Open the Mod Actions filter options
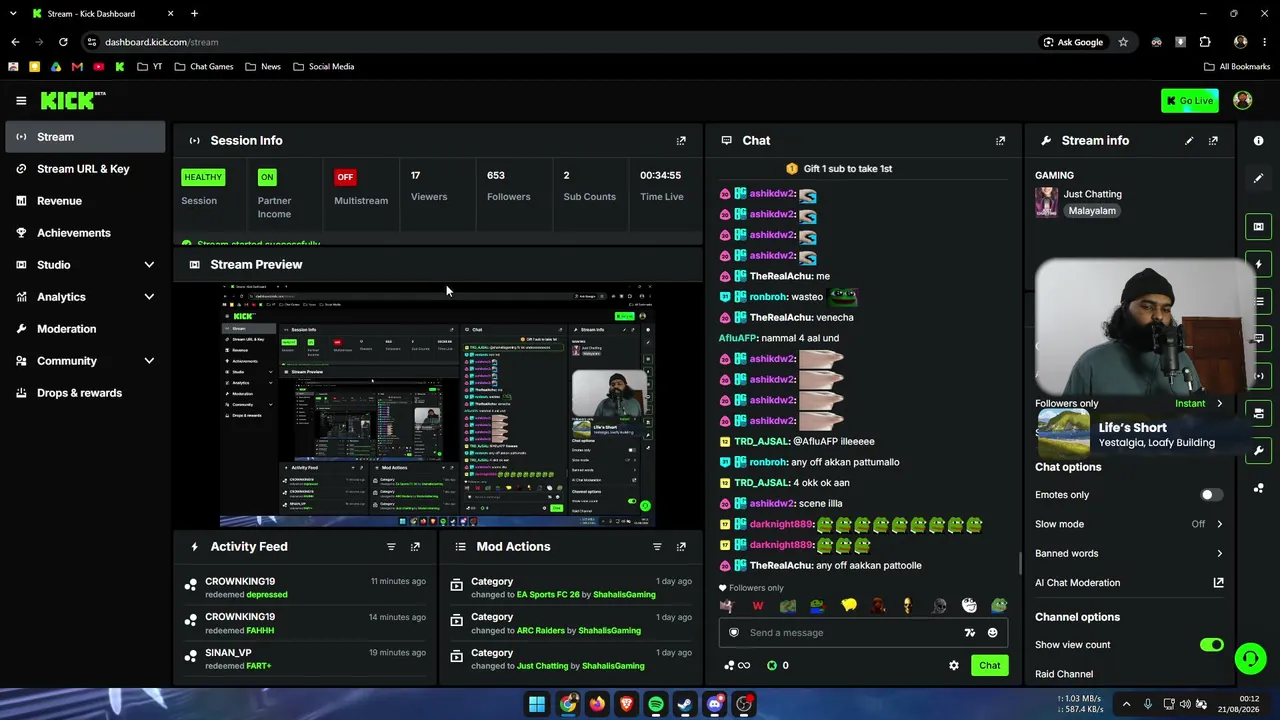The image size is (1280, 720). [657, 547]
